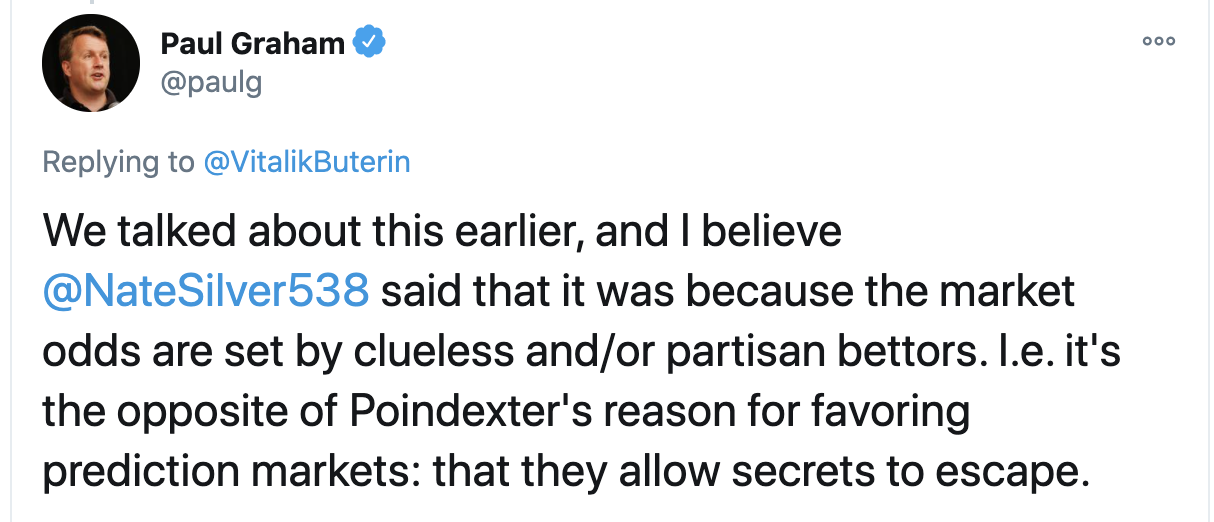Open the Paul Graham display name link

[252, 44]
